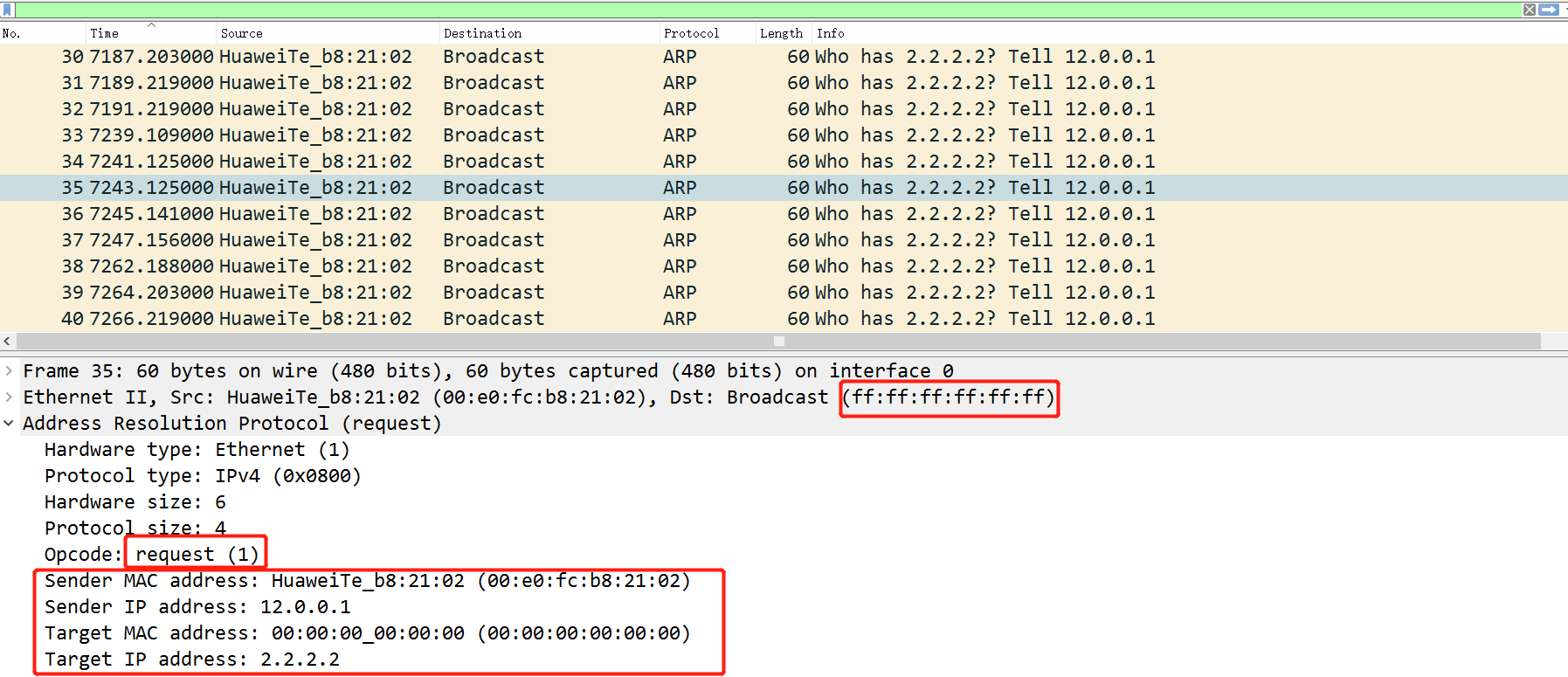Viewport: 1568px width, 677px height.
Task: Select highlighted packet 35 at 7243.125000
Action: [x=784, y=188]
